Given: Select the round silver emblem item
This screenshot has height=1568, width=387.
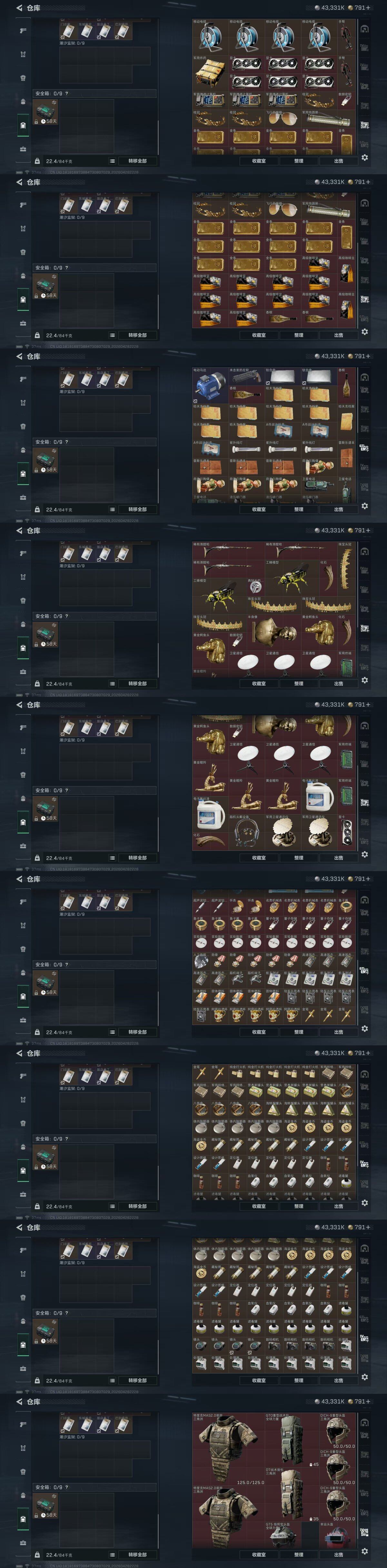Looking at the screenshot, I should click(x=255, y=587).
